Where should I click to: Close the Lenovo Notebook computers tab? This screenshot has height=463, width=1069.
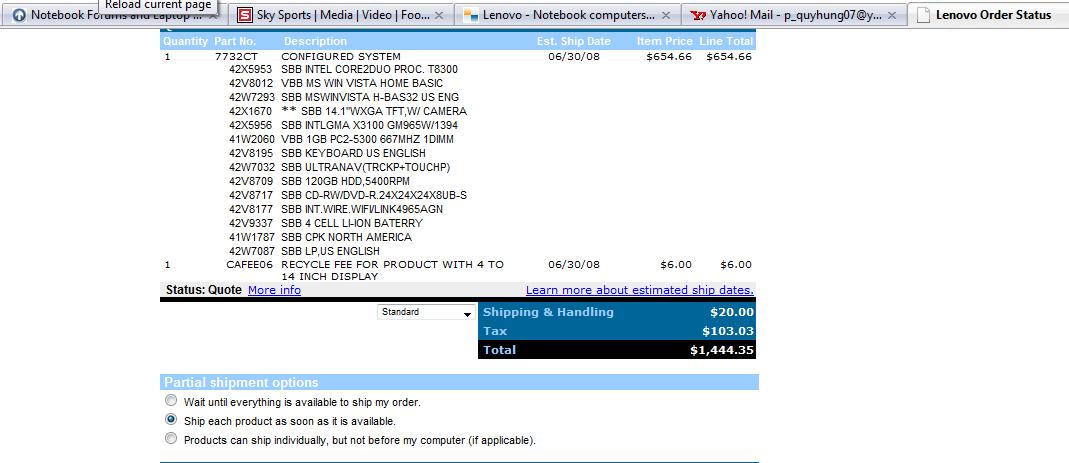click(666, 15)
